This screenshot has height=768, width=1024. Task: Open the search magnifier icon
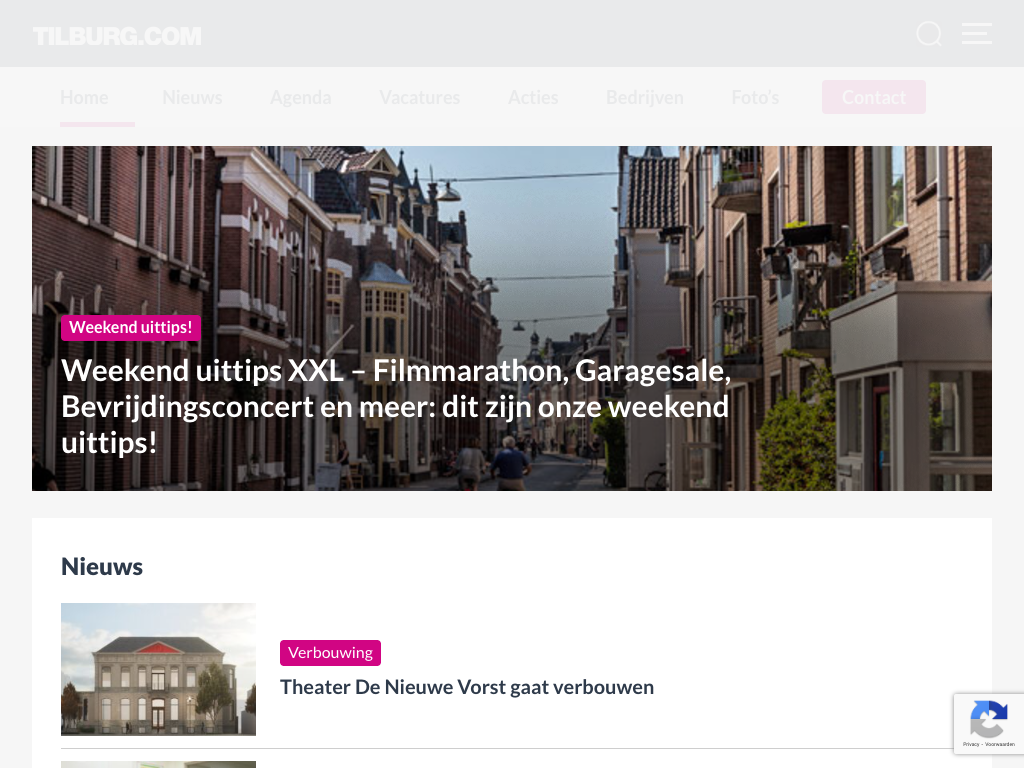(929, 34)
